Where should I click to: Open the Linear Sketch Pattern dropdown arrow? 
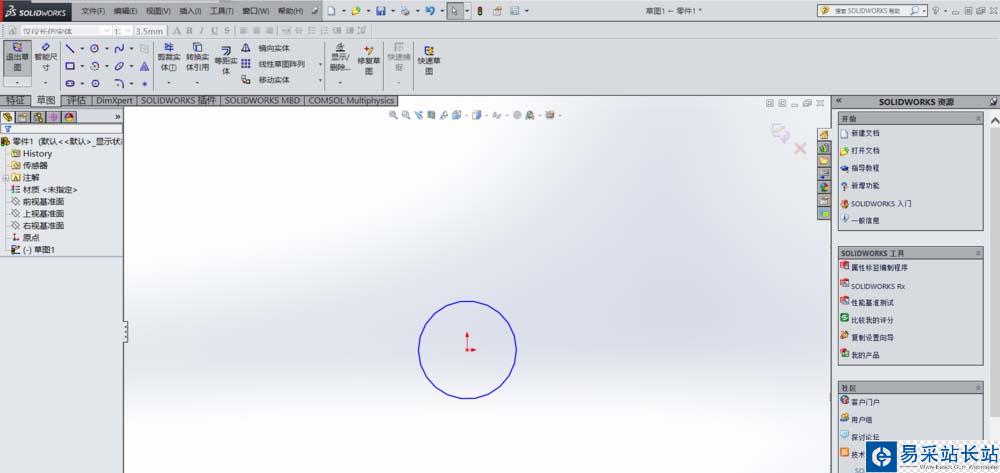click(x=320, y=64)
